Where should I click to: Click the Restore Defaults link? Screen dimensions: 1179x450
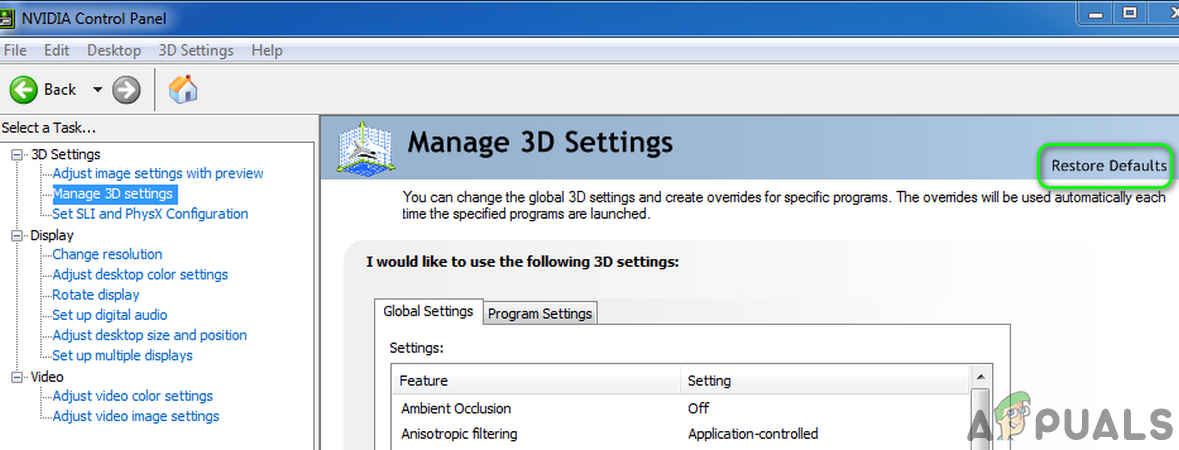coord(1108,166)
